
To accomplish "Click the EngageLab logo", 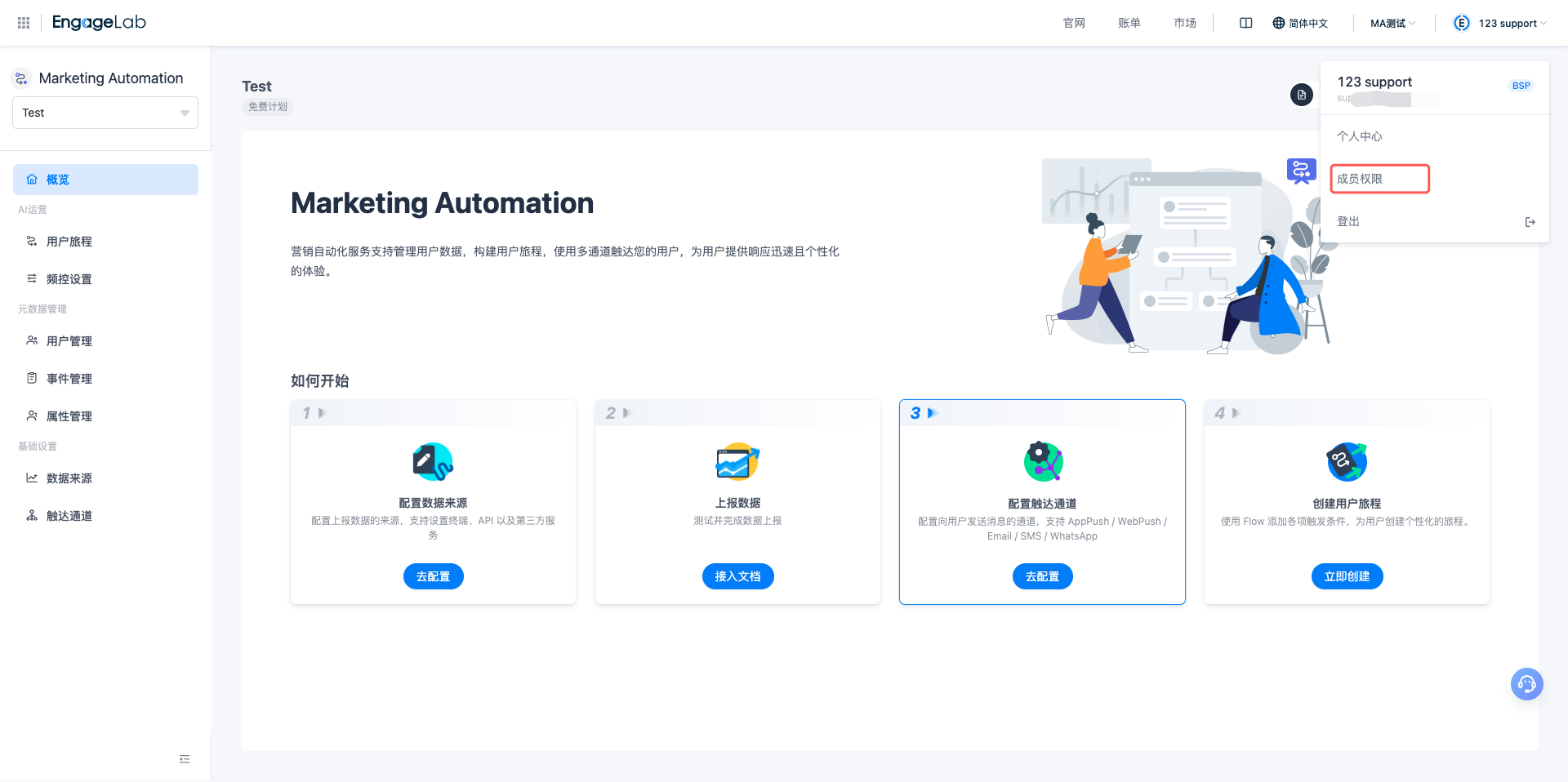I will click(99, 23).
